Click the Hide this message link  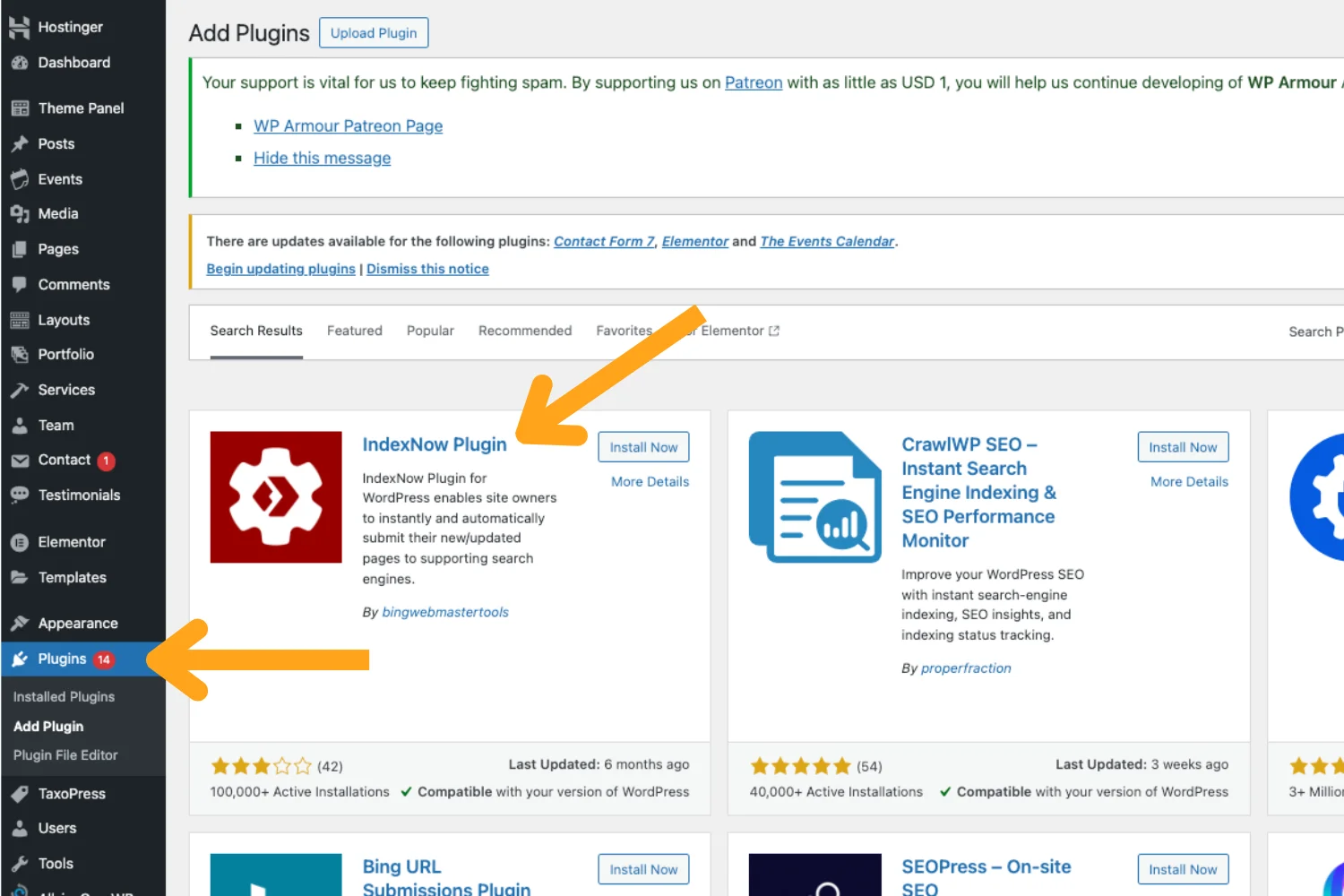coord(322,158)
